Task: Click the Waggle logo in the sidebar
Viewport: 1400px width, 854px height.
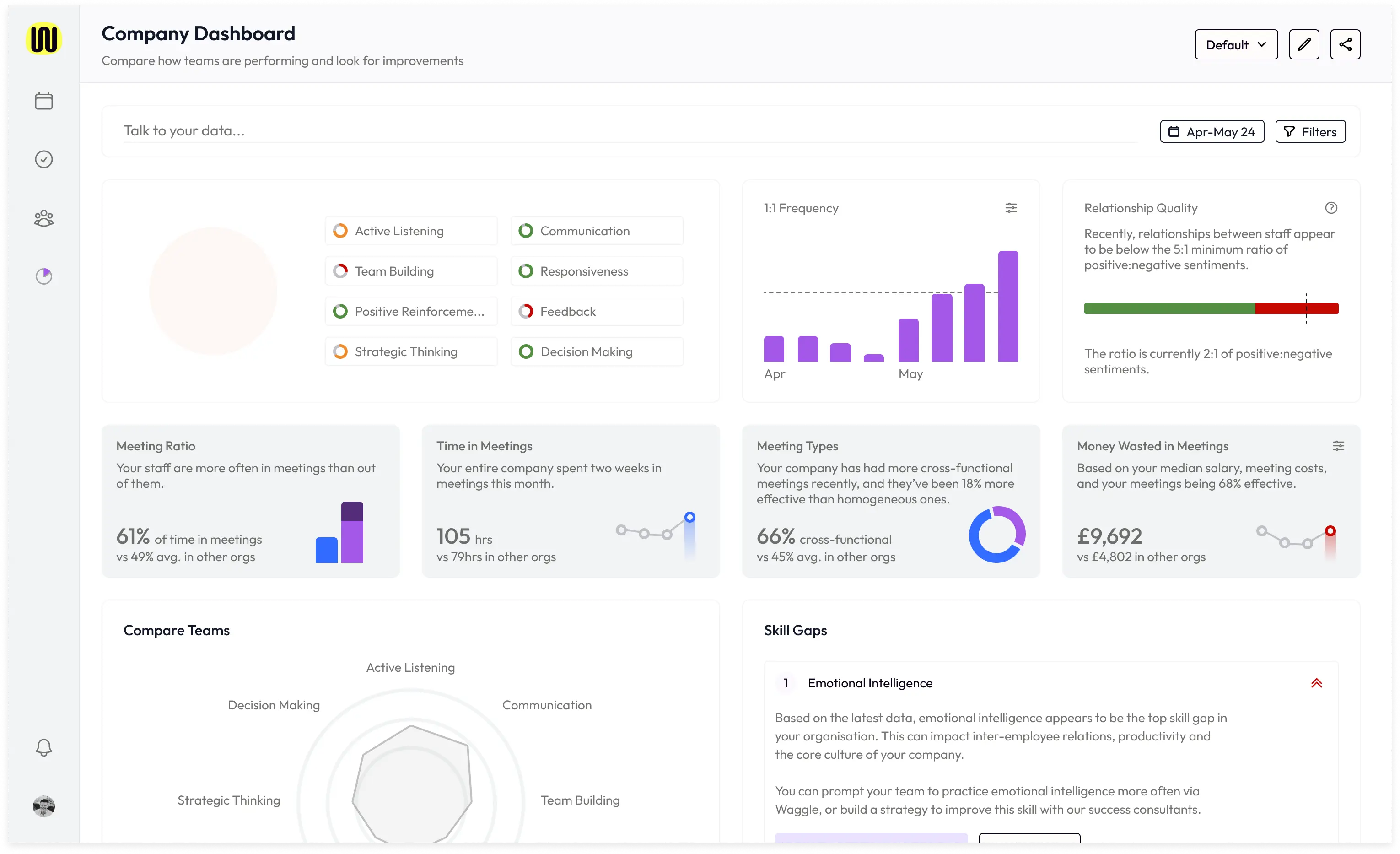Action: [44, 38]
